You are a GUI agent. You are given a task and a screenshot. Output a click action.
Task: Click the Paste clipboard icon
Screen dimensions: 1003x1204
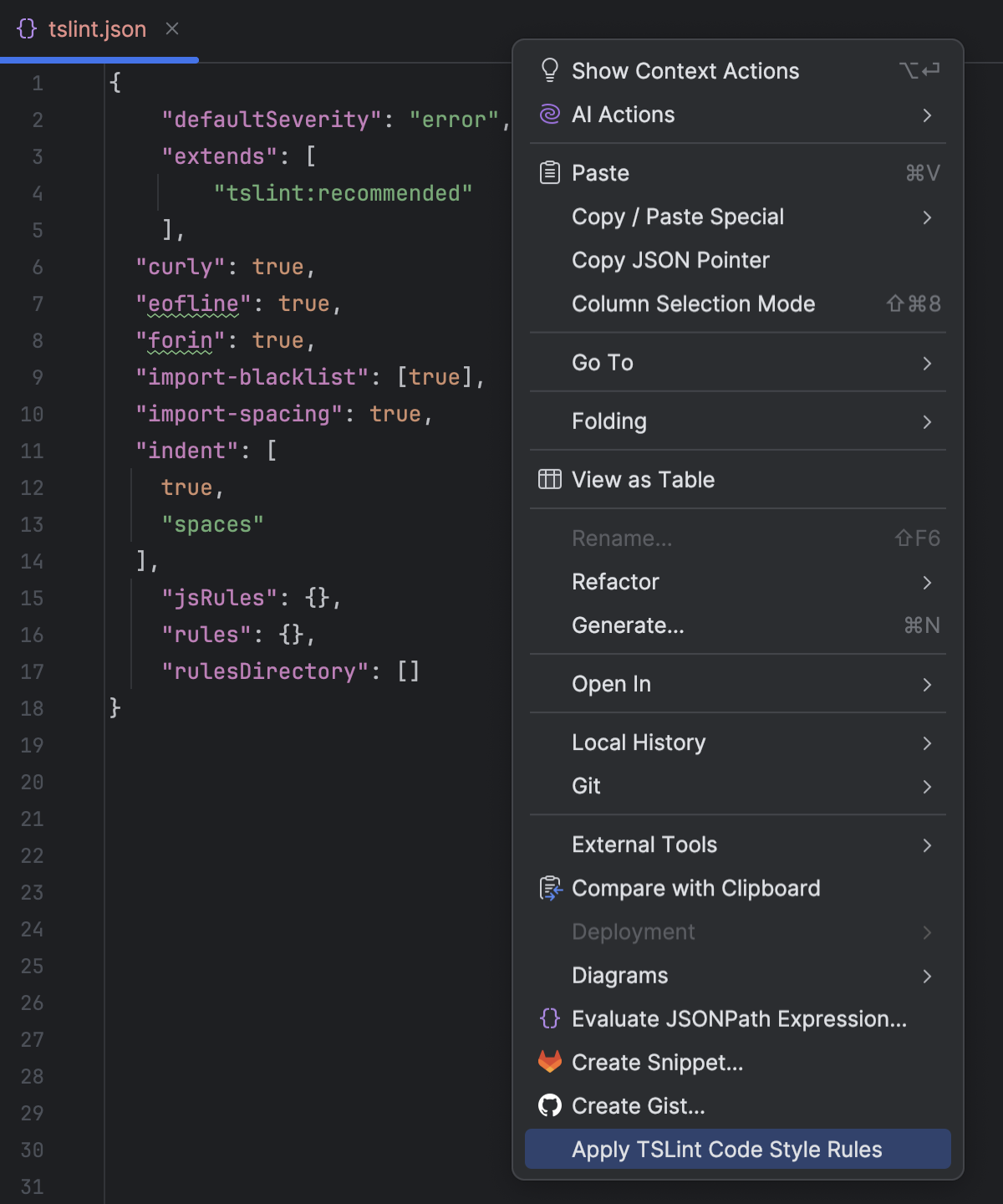pos(549,173)
